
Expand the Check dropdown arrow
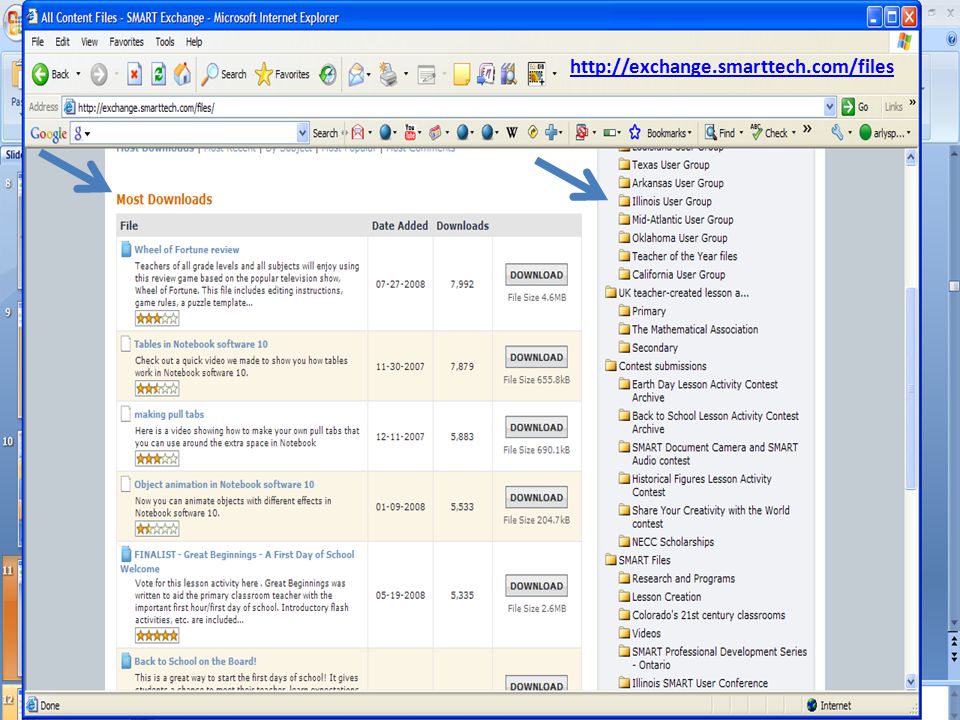794,133
